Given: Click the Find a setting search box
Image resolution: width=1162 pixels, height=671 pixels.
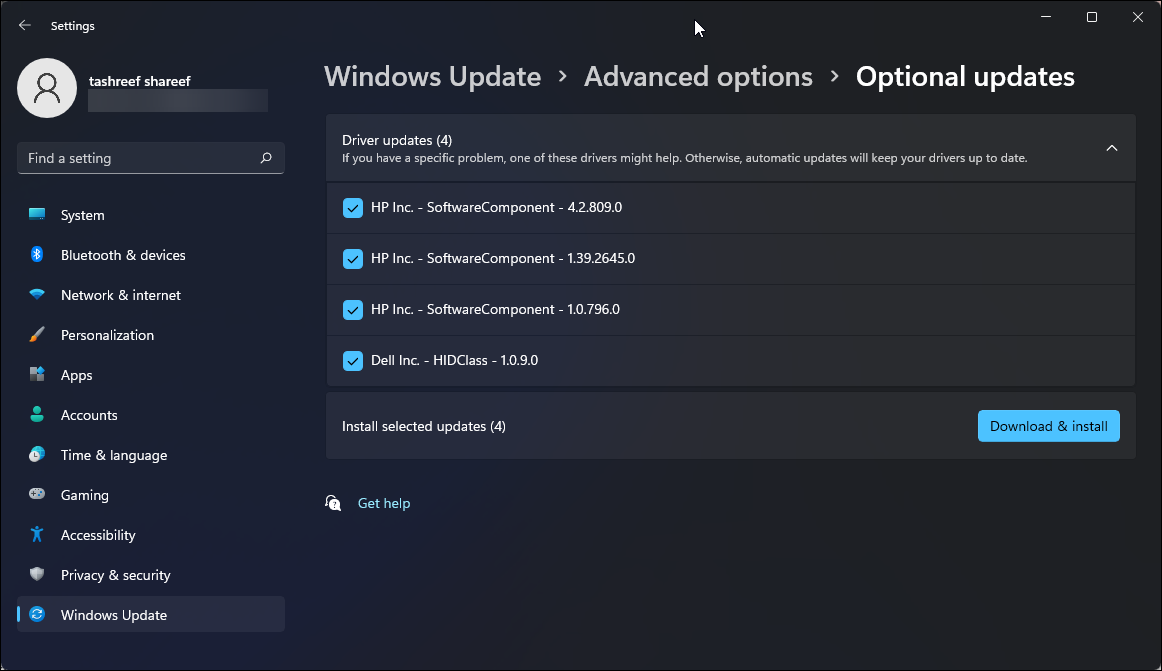Looking at the screenshot, I should (x=130, y=157).
